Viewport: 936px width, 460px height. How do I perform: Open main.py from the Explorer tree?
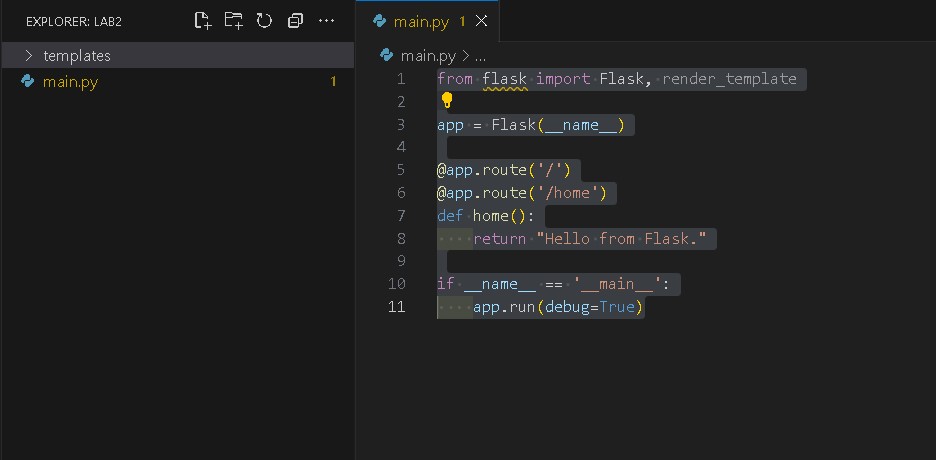(x=70, y=82)
